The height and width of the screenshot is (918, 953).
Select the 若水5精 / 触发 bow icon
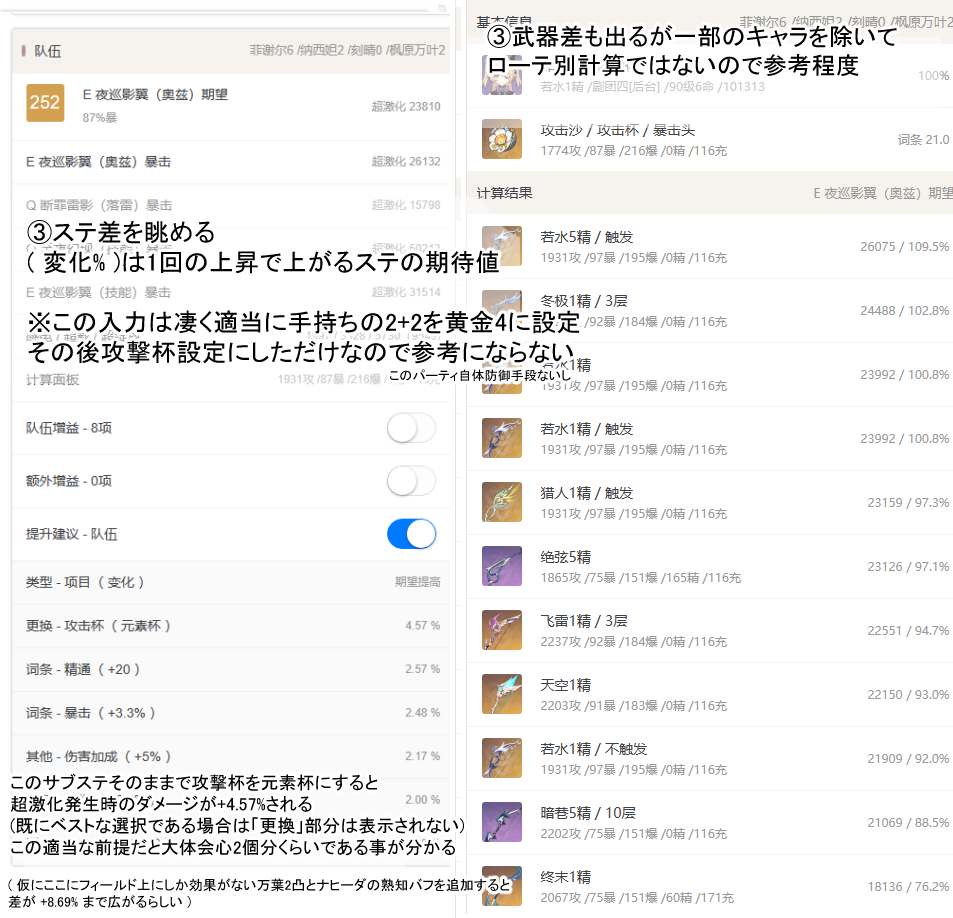pyautogui.click(x=501, y=246)
